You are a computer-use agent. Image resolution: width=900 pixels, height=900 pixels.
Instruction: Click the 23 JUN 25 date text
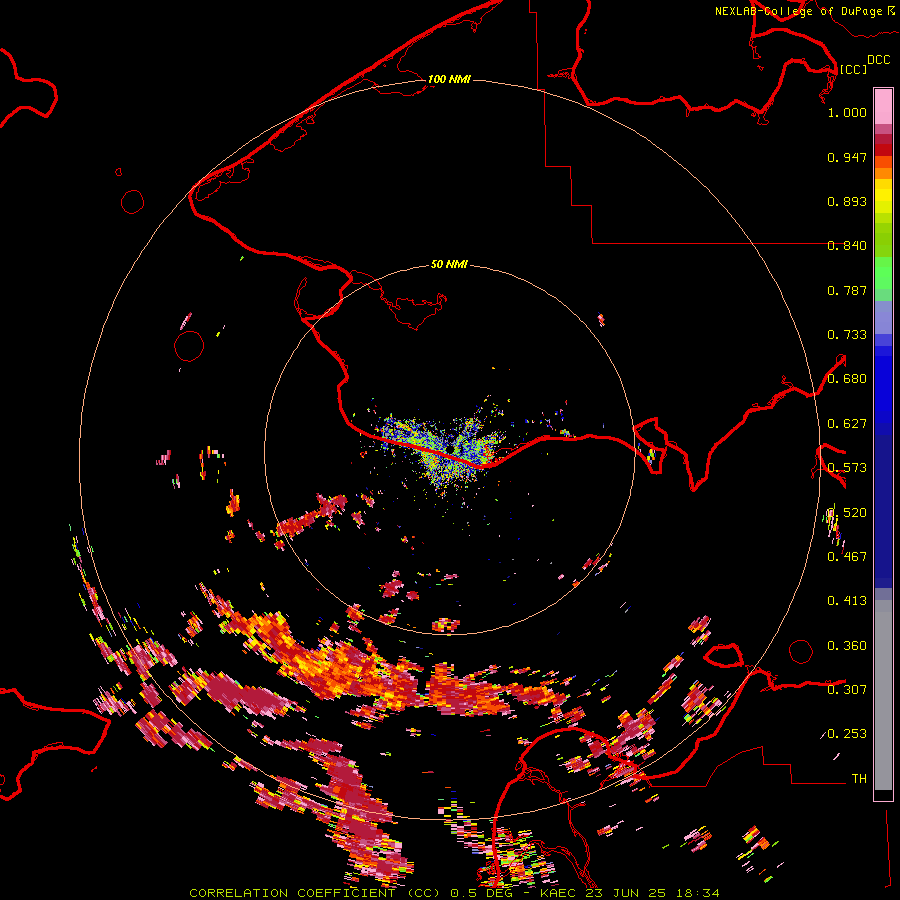[x=626, y=893]
